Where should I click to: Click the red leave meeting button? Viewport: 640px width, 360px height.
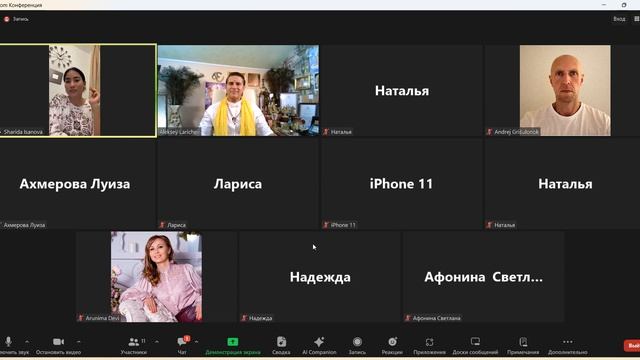click(x=632, y=346)
